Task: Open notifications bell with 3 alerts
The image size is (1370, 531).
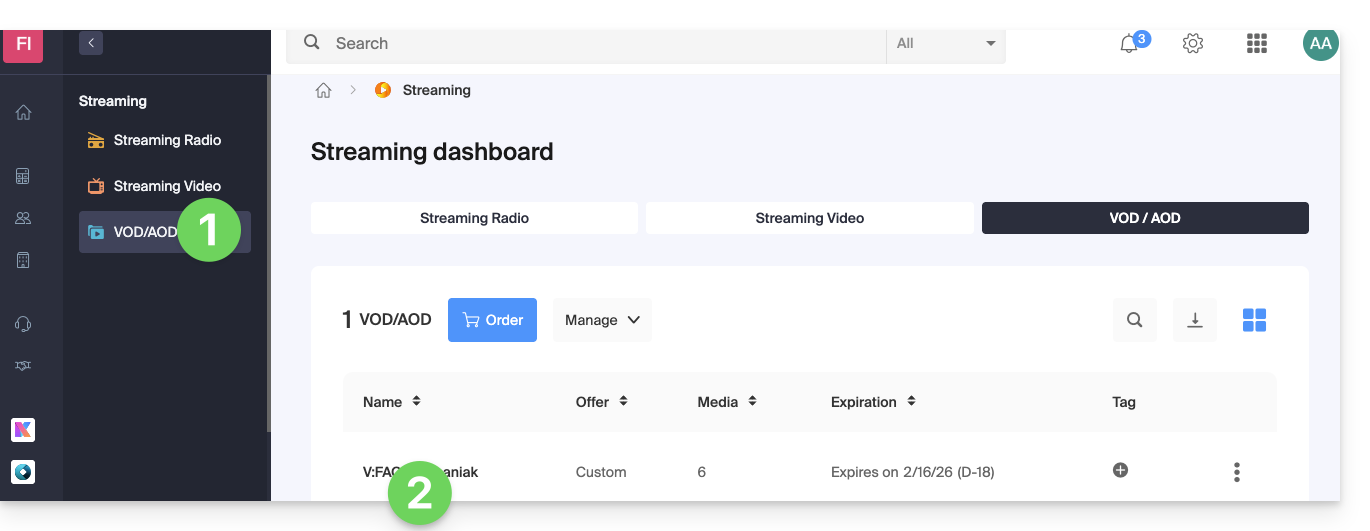Action: point(1130,44)
